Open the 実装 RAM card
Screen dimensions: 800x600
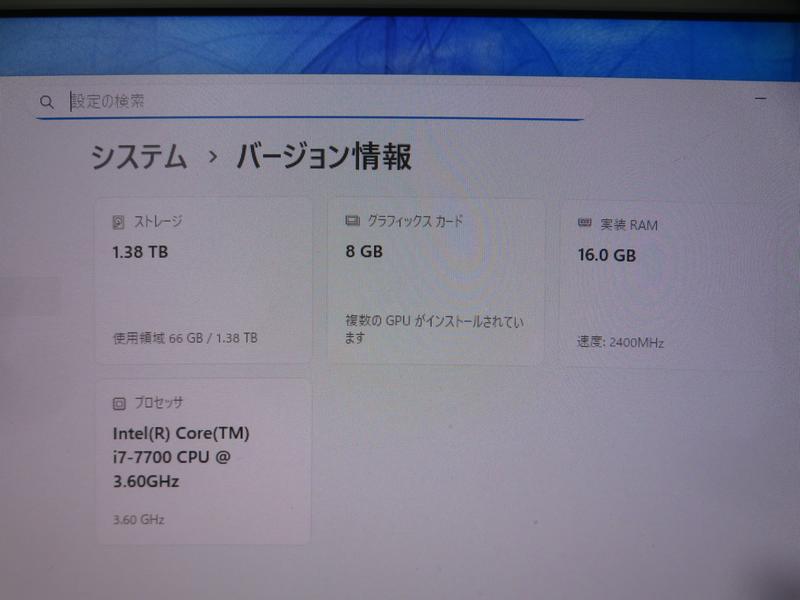pos(668,284)
